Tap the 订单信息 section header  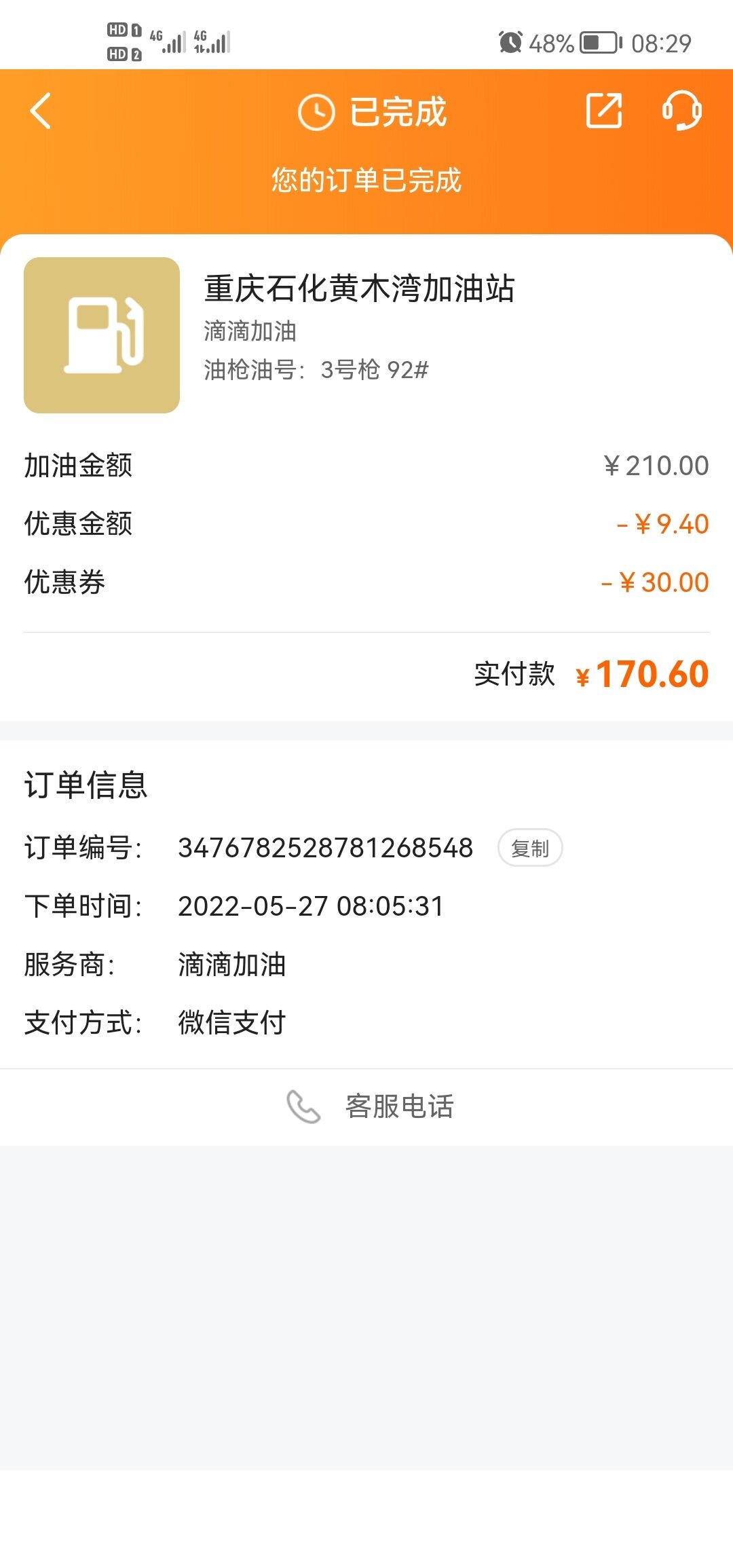pyautogui.click(x=86, y=785)
